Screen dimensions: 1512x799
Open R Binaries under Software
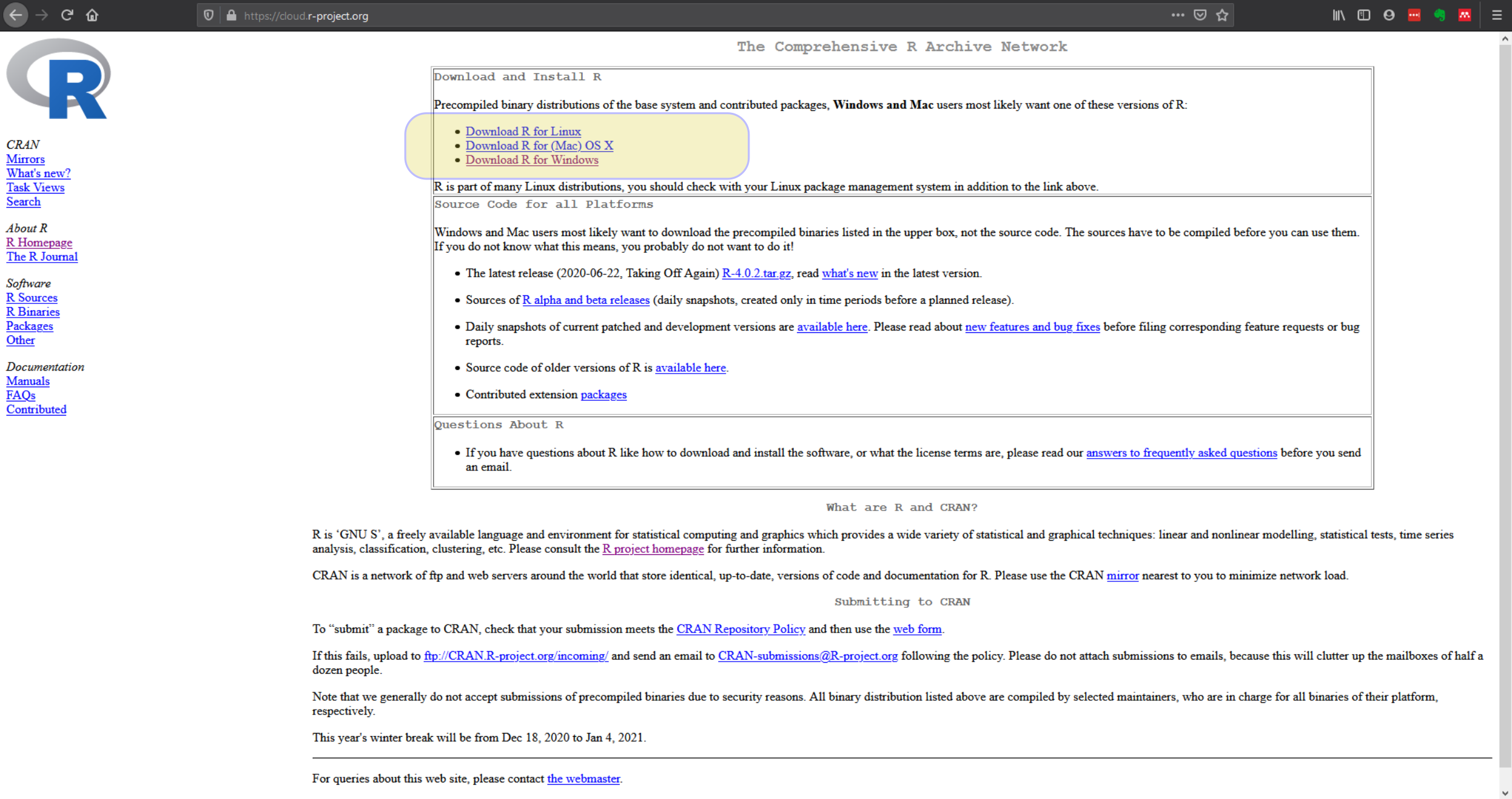[x=33, y=312]
